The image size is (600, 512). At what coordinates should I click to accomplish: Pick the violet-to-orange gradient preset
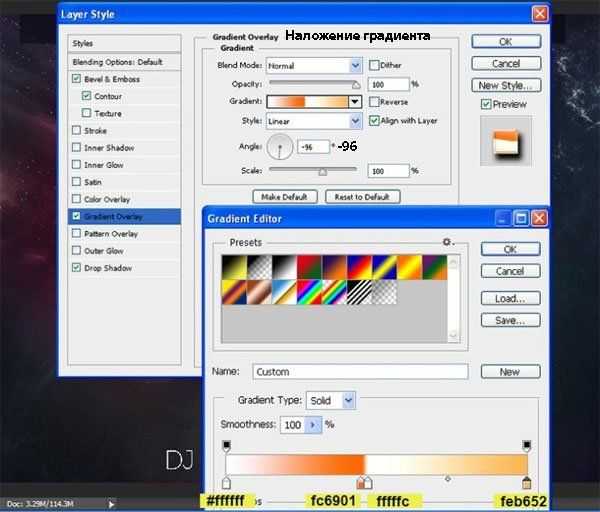click(334, 267)
